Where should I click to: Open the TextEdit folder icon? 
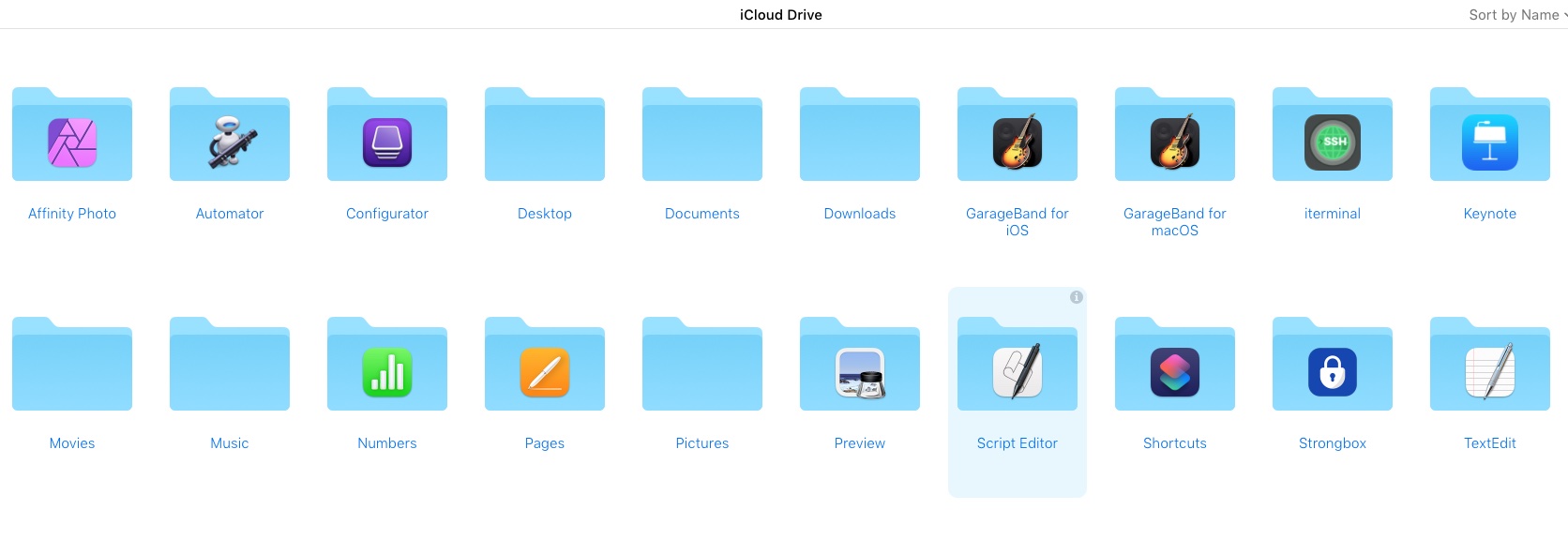pos(1490,364)
